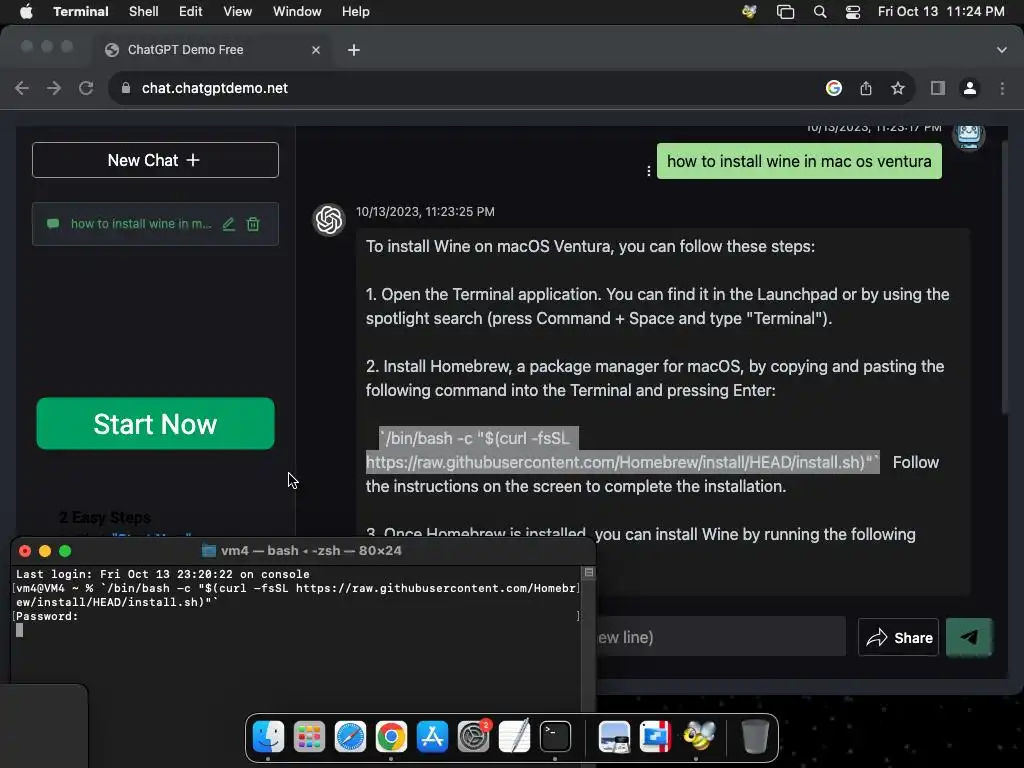This screenshot has height=768, width=1024.
Task: Send message with paper plane button
Action: [969, 637]
